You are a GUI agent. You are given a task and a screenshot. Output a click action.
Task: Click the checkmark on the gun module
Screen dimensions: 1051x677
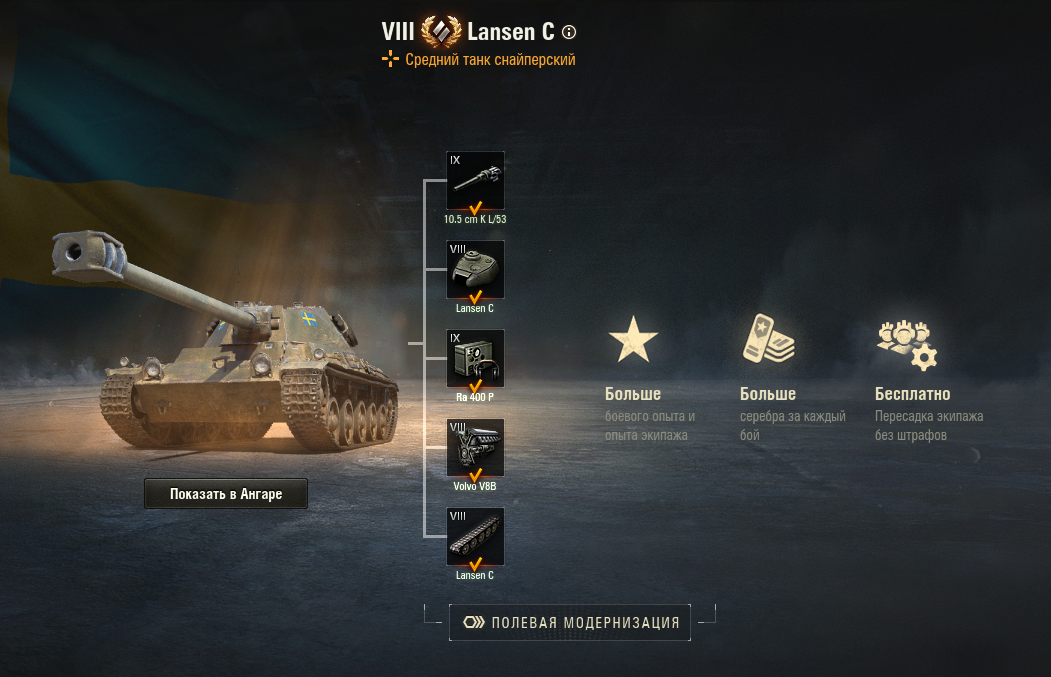475,208
